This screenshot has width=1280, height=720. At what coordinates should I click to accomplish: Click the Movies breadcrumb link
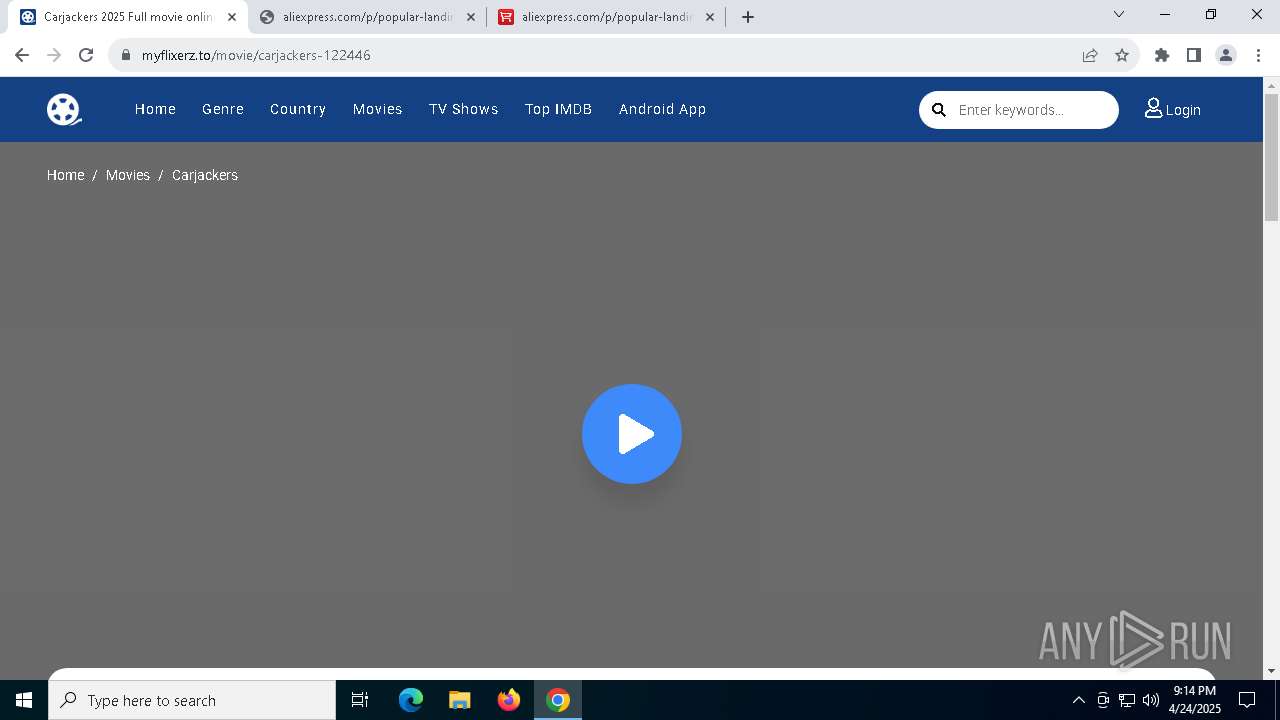128,175
